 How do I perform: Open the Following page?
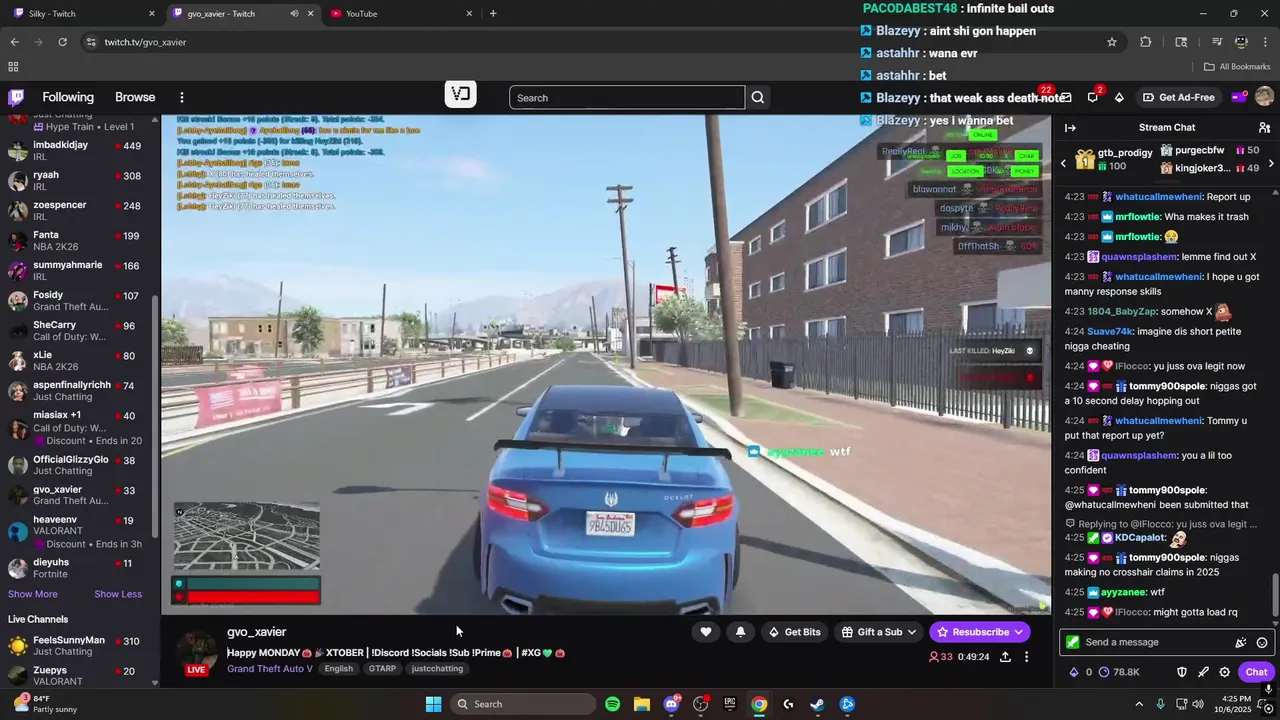pos(68,97)
